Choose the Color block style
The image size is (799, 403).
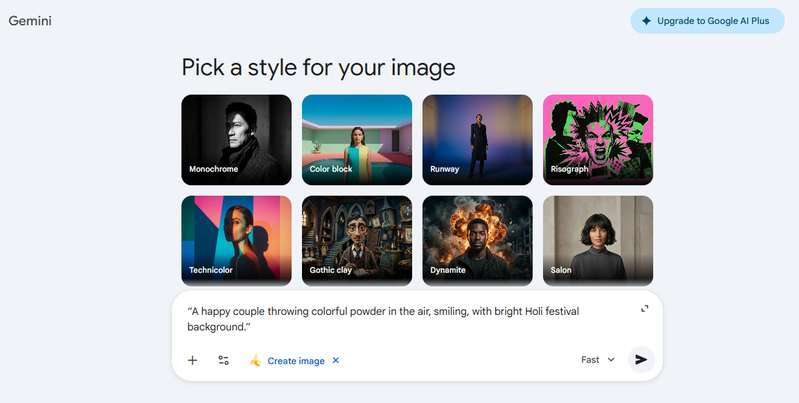click(357, 139)
